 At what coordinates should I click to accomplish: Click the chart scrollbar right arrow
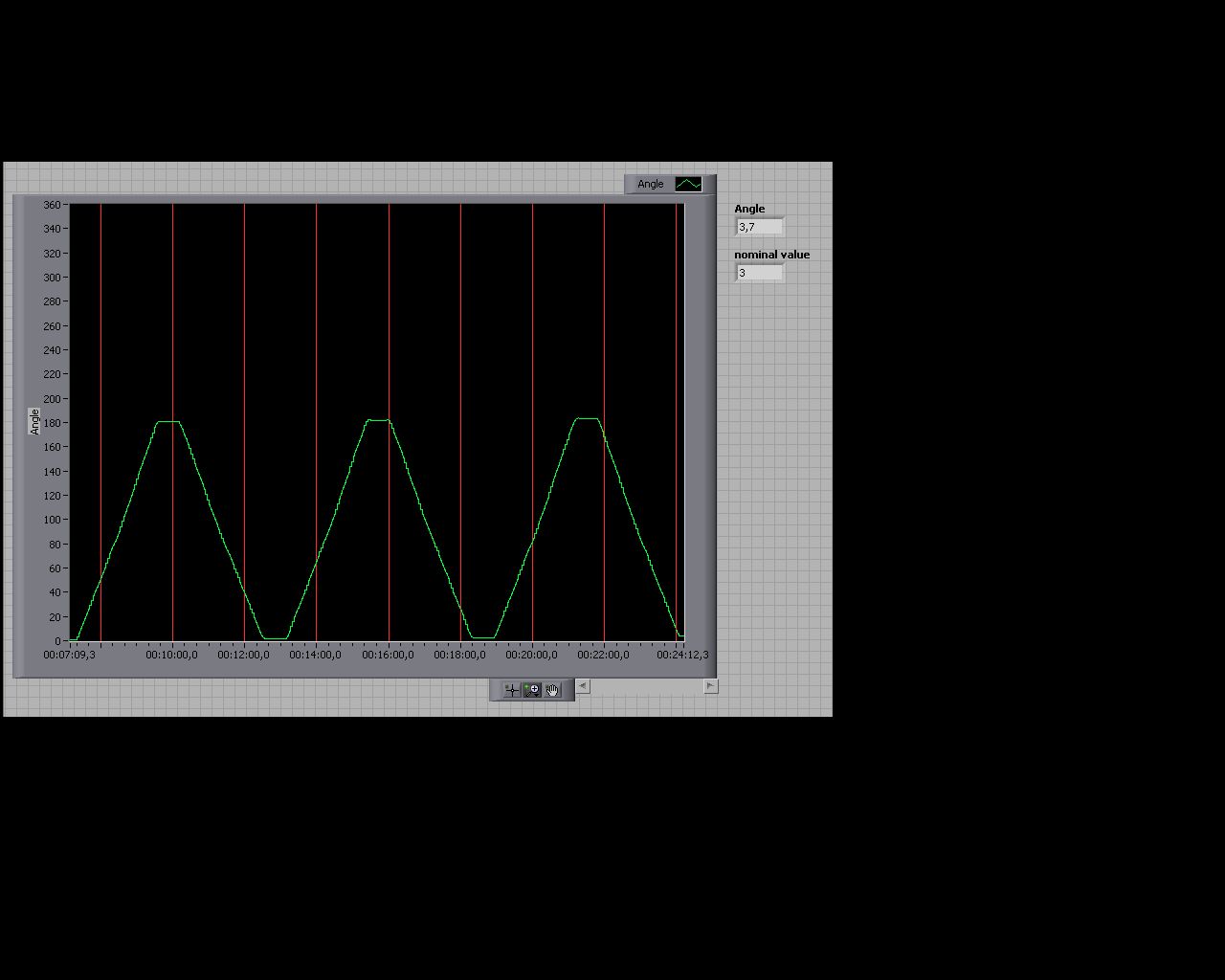[710, 686]
